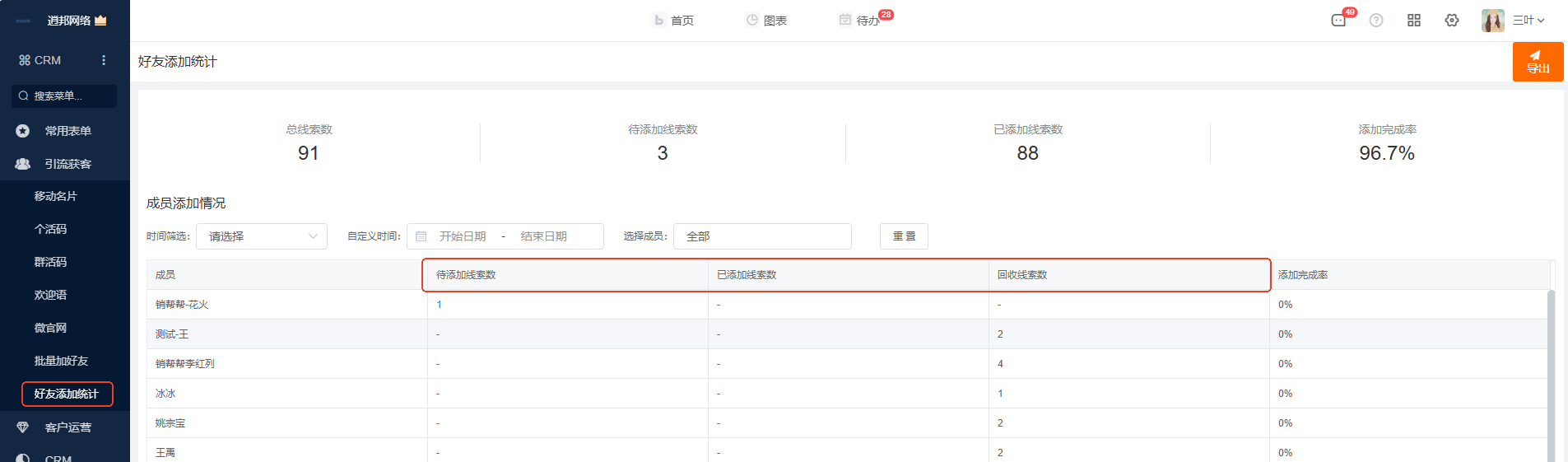
Task: Select 批量加好友 in sidebar
Action: (x=61, y=361)
